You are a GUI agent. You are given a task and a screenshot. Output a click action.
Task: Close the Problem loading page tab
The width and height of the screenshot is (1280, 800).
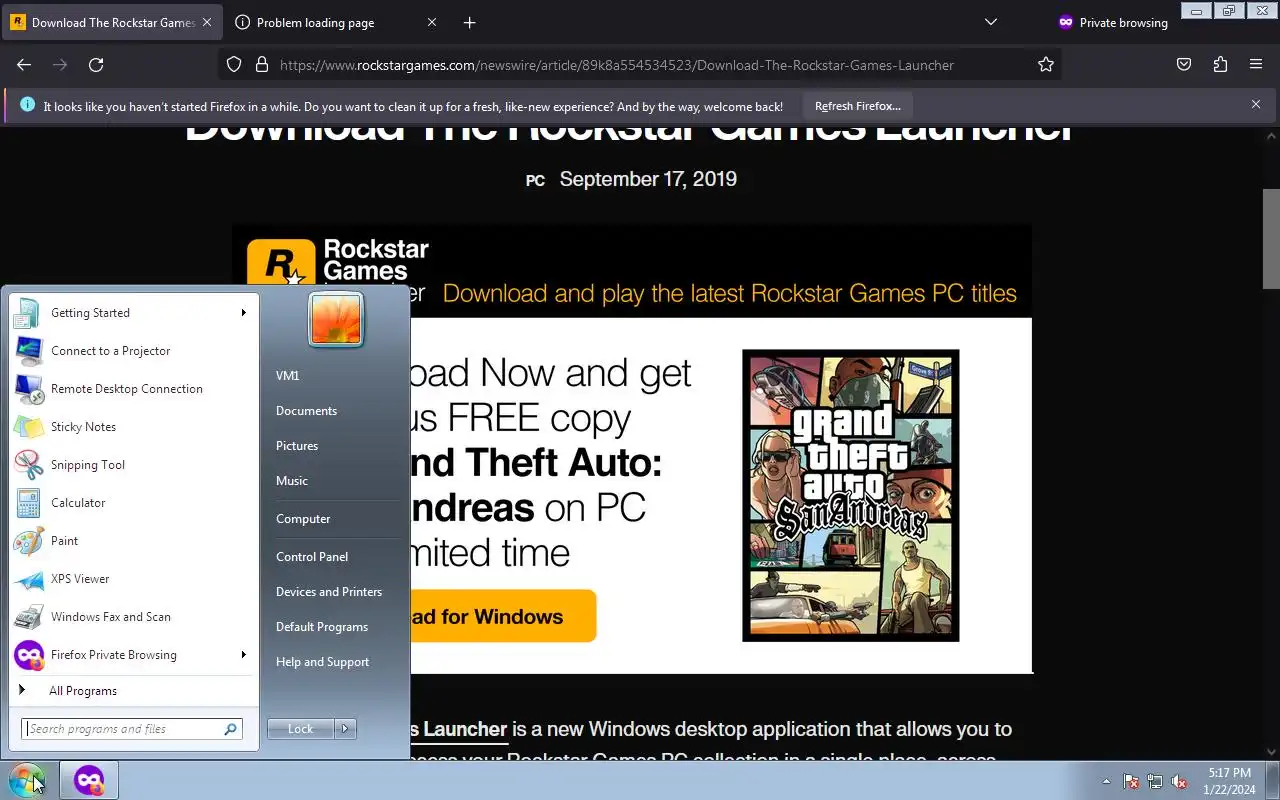click(x=432, y=22)
